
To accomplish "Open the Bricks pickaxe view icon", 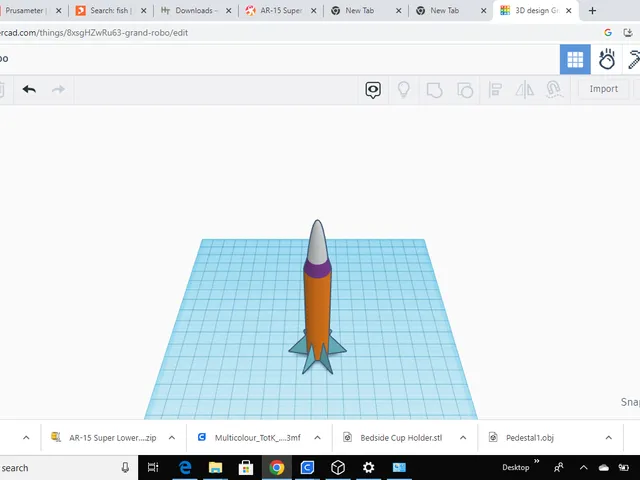I will click(633, 60).
